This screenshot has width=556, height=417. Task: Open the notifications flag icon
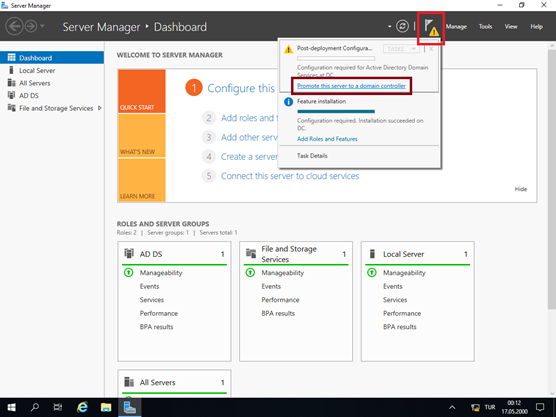coord(431,28)
